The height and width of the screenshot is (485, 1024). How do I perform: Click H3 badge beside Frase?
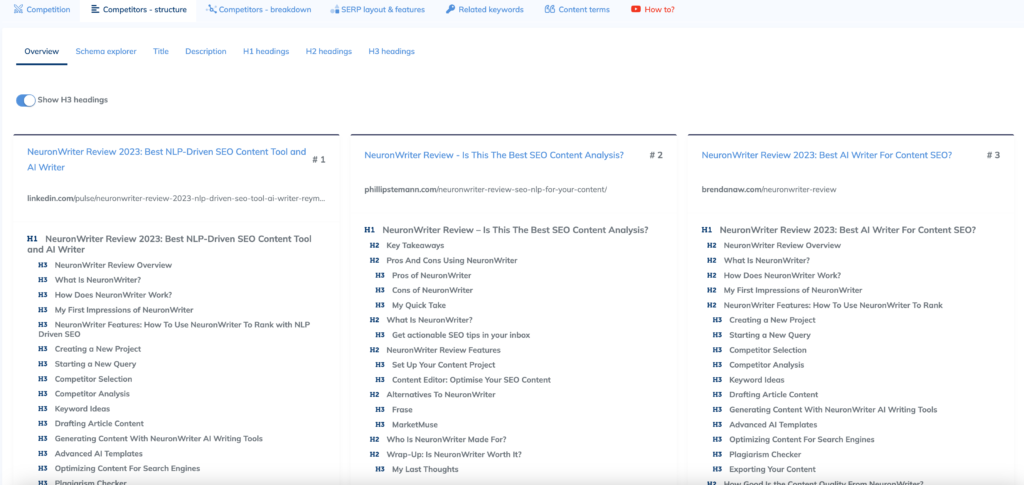coord(380,410)
